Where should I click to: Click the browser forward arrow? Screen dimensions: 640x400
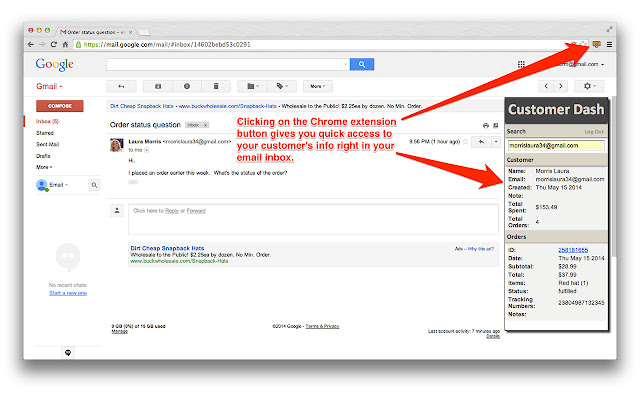click(x=42, y=44)
